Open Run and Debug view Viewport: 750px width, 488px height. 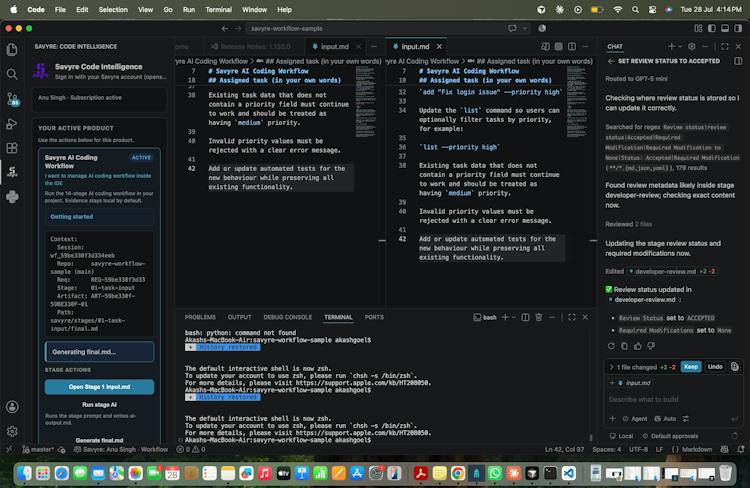(12, 124)
